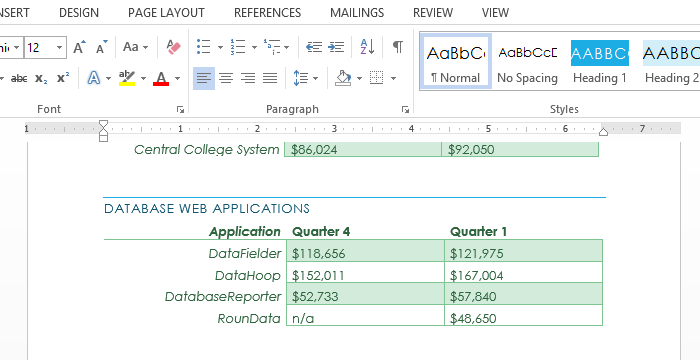The width and height of the screenshot is (700, 360).
Task: Open the DESIGN ribbon tab
Action: click(79, 13)
